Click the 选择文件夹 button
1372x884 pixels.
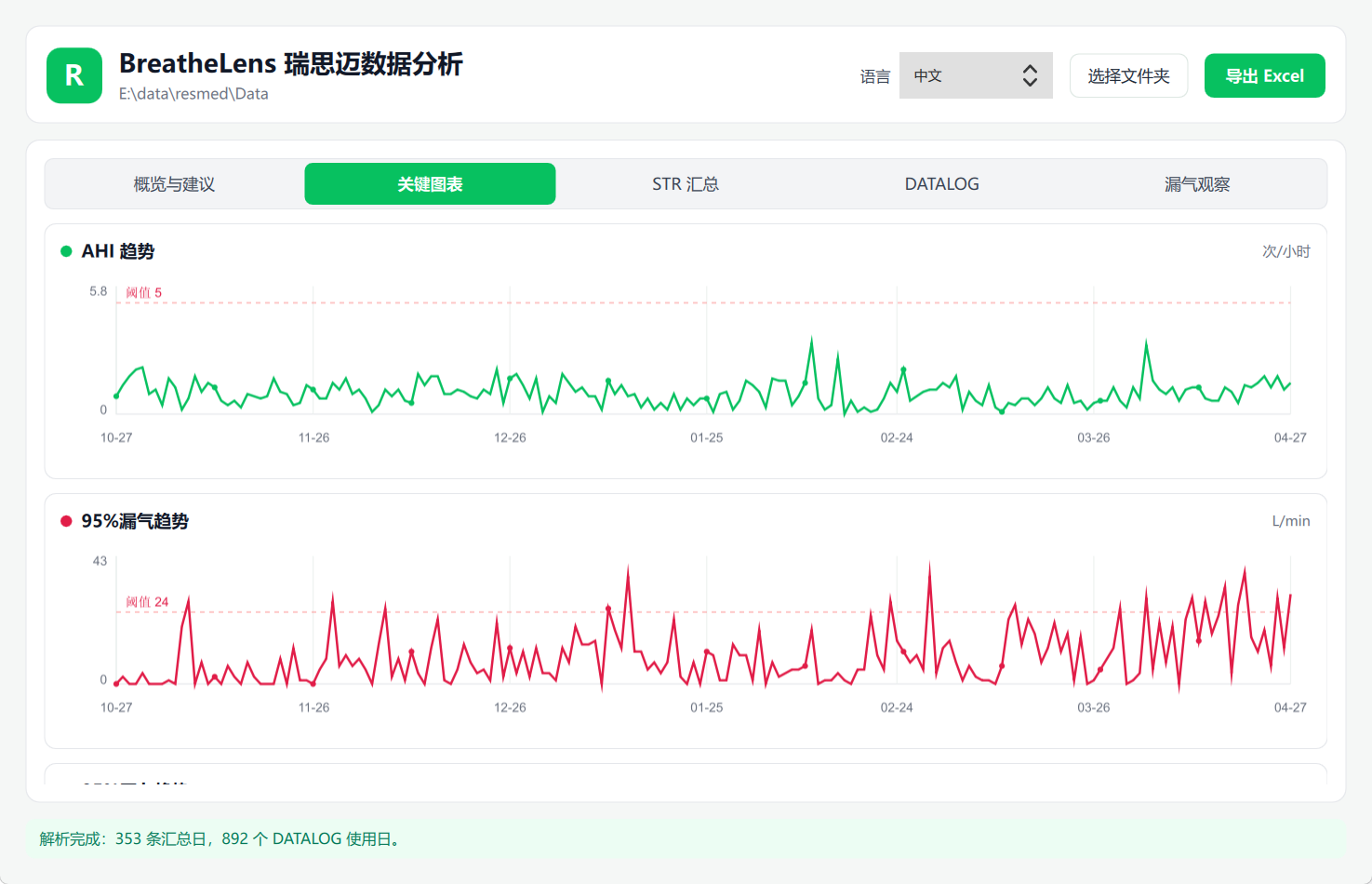[x=1128, y=75]
